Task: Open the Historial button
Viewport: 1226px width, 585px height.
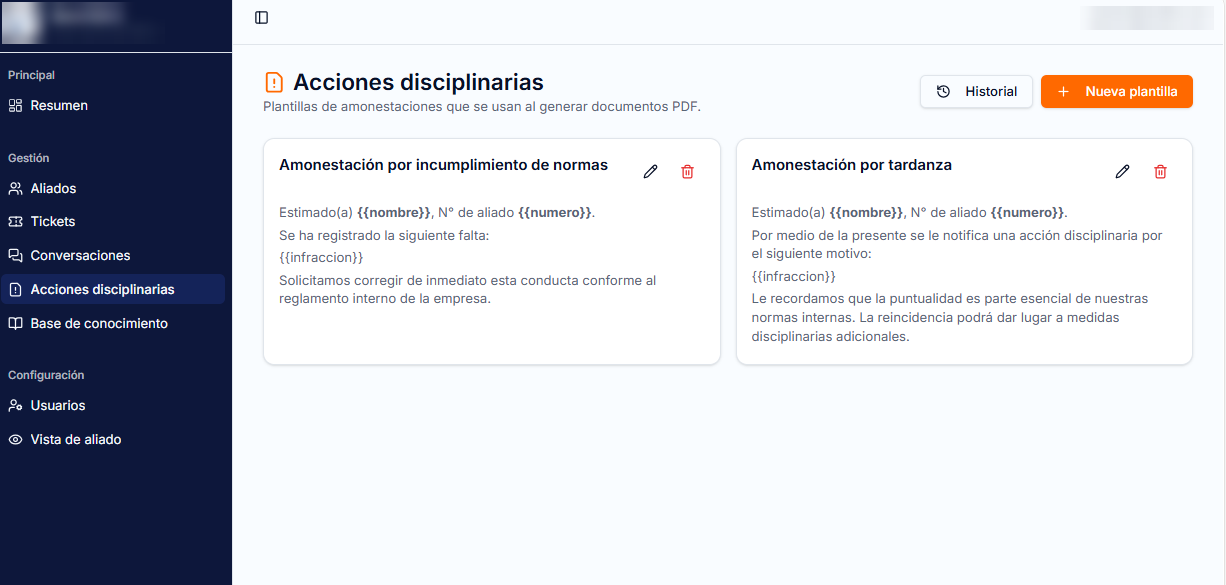Action: [976, 91]
